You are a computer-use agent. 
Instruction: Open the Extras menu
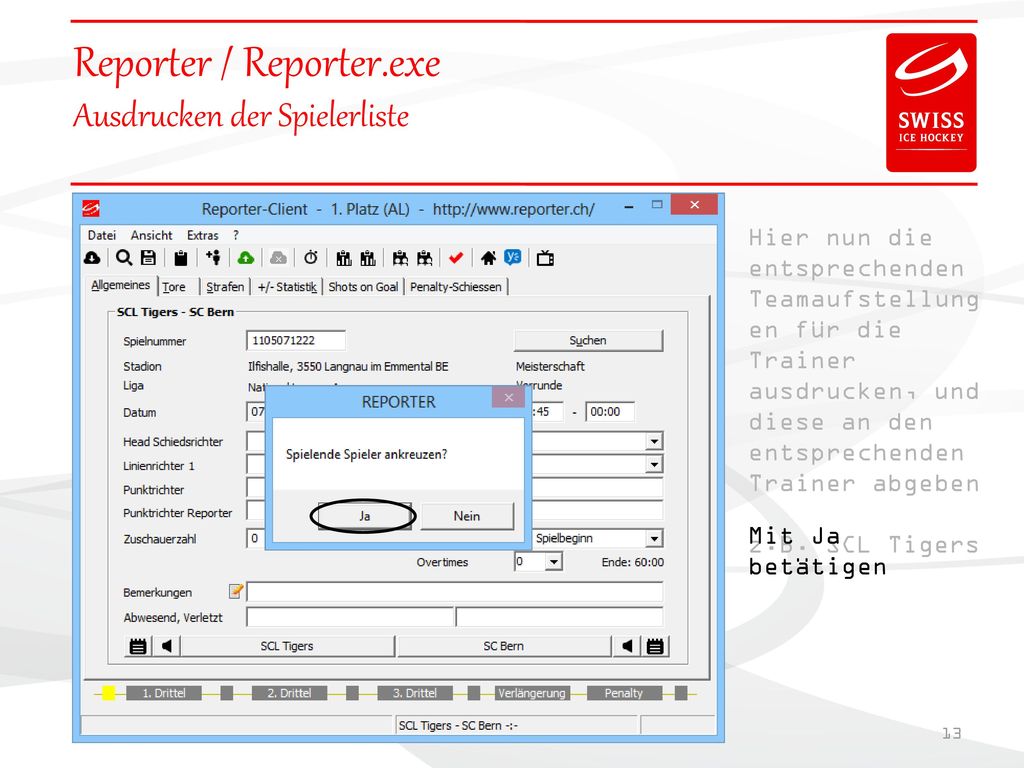[202, 235]
